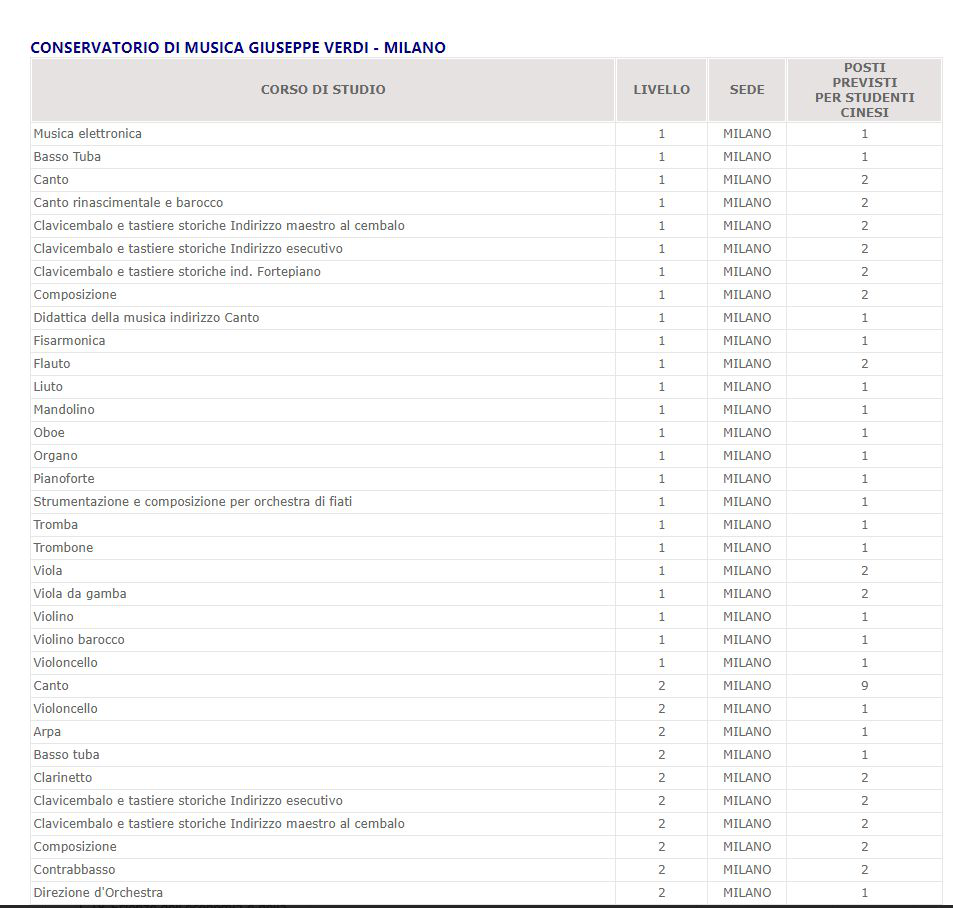Select the Violino barocco course row
The height and width of the screenshot is (908, 953).
tap(79, 640)
